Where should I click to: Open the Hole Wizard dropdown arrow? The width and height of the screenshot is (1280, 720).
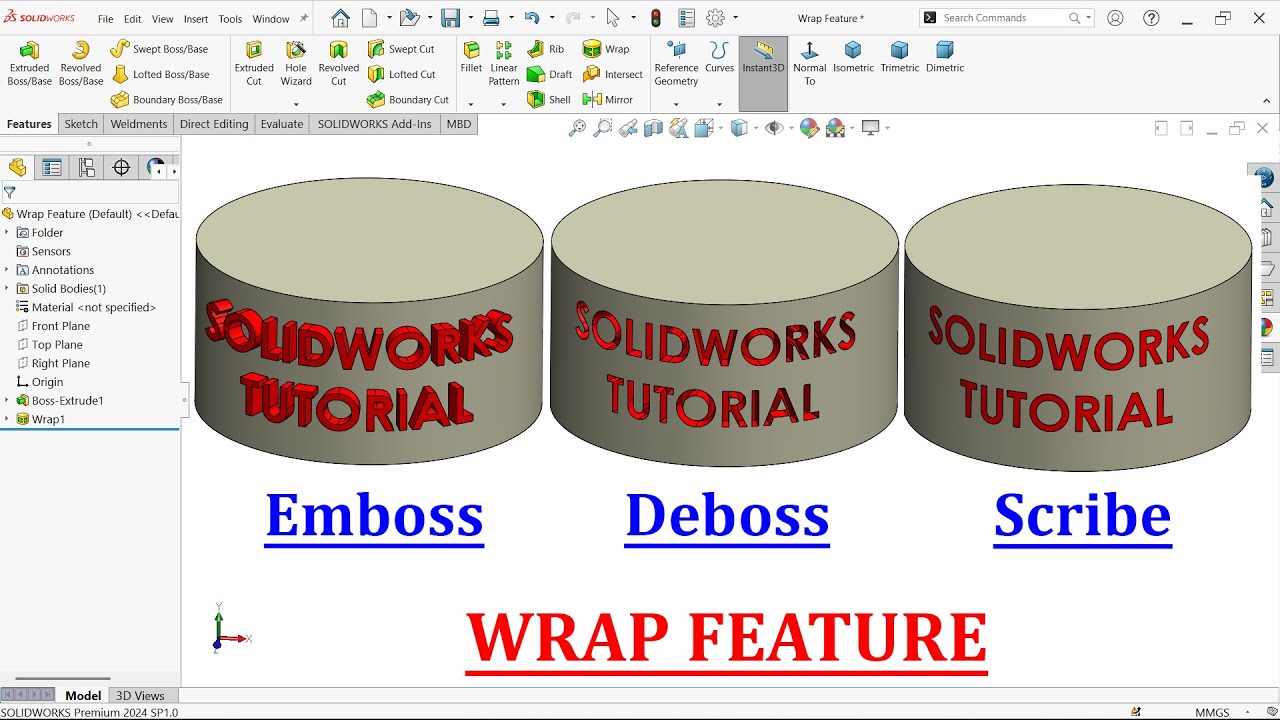click(296, 104)
